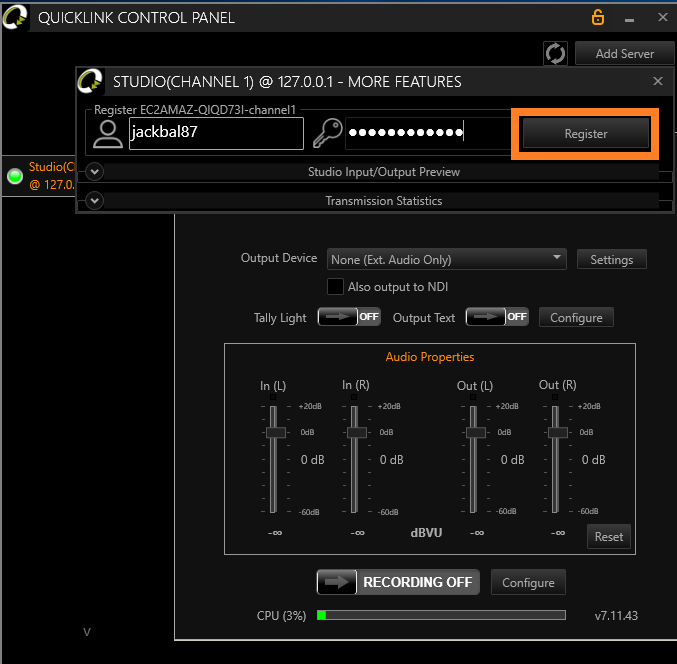Select the Studio channel server entry
The width and height of the screenshot is (677, 664).
point(39,176)
